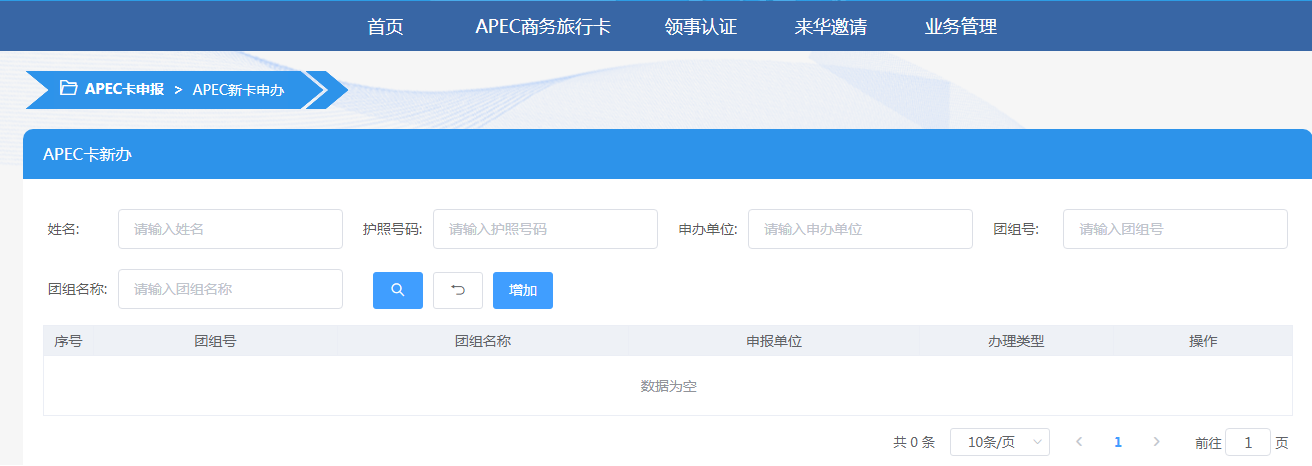The image size is (1312, 466).
Task: Select page number 1
Action: (1118, 441)
